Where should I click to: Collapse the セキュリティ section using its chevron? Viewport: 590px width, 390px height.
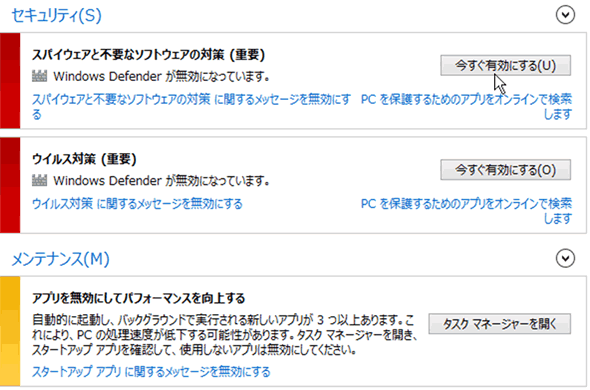[x=565, y=15]
